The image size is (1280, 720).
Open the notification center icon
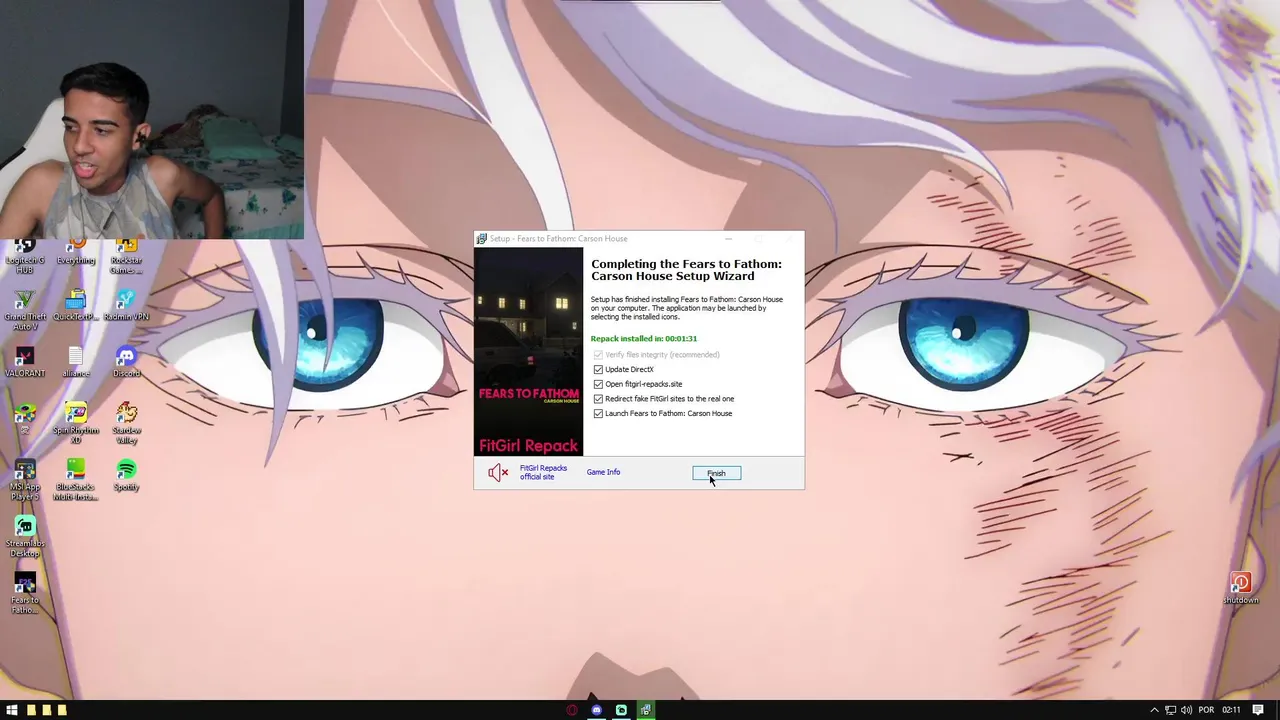pyautogui.click(x=1259, y=710)
